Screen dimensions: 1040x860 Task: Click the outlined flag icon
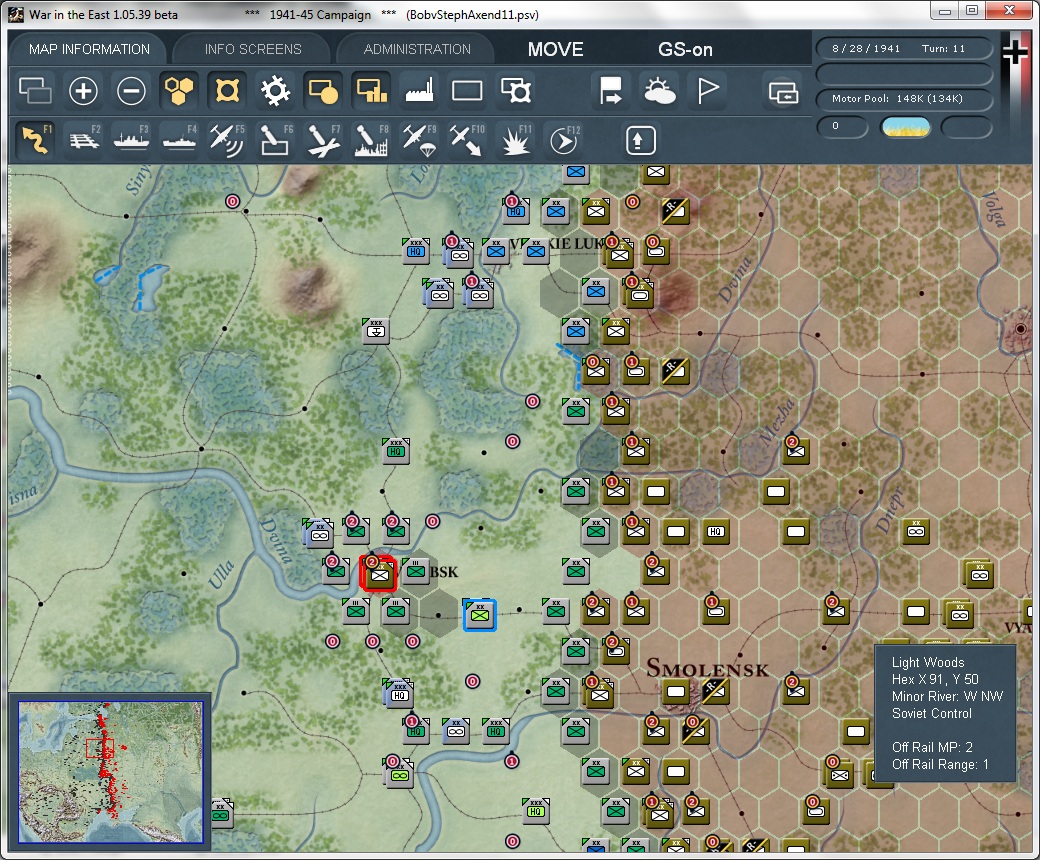pyautogui.click(x=707, y=90)
